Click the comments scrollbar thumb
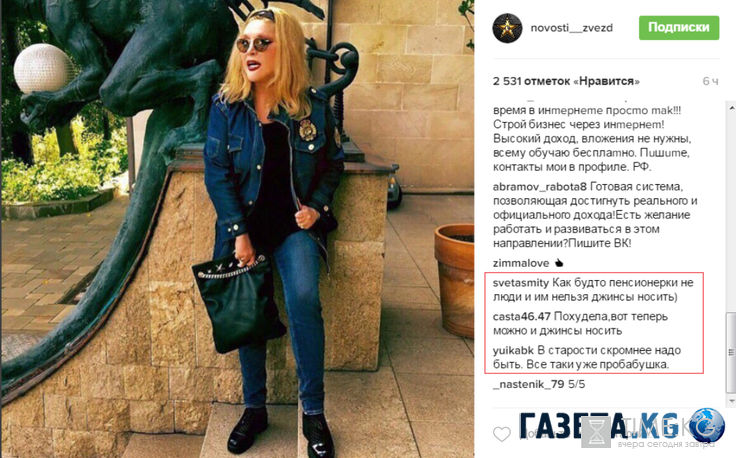 click(x=731, y=352)
